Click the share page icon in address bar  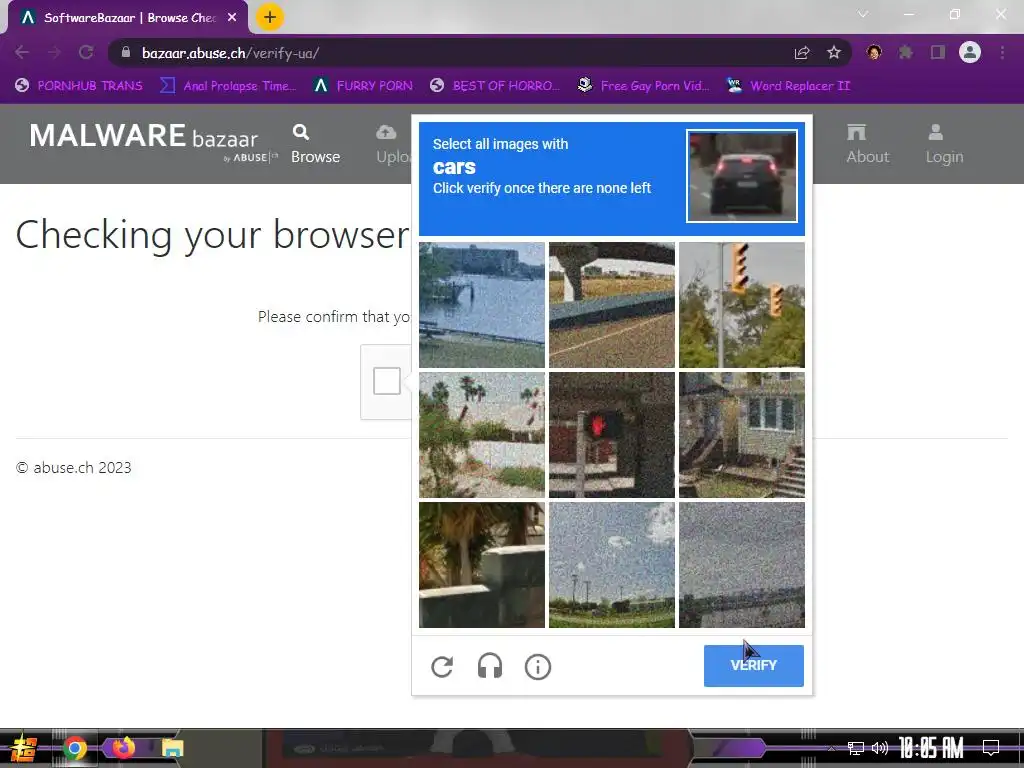point(802,53)
